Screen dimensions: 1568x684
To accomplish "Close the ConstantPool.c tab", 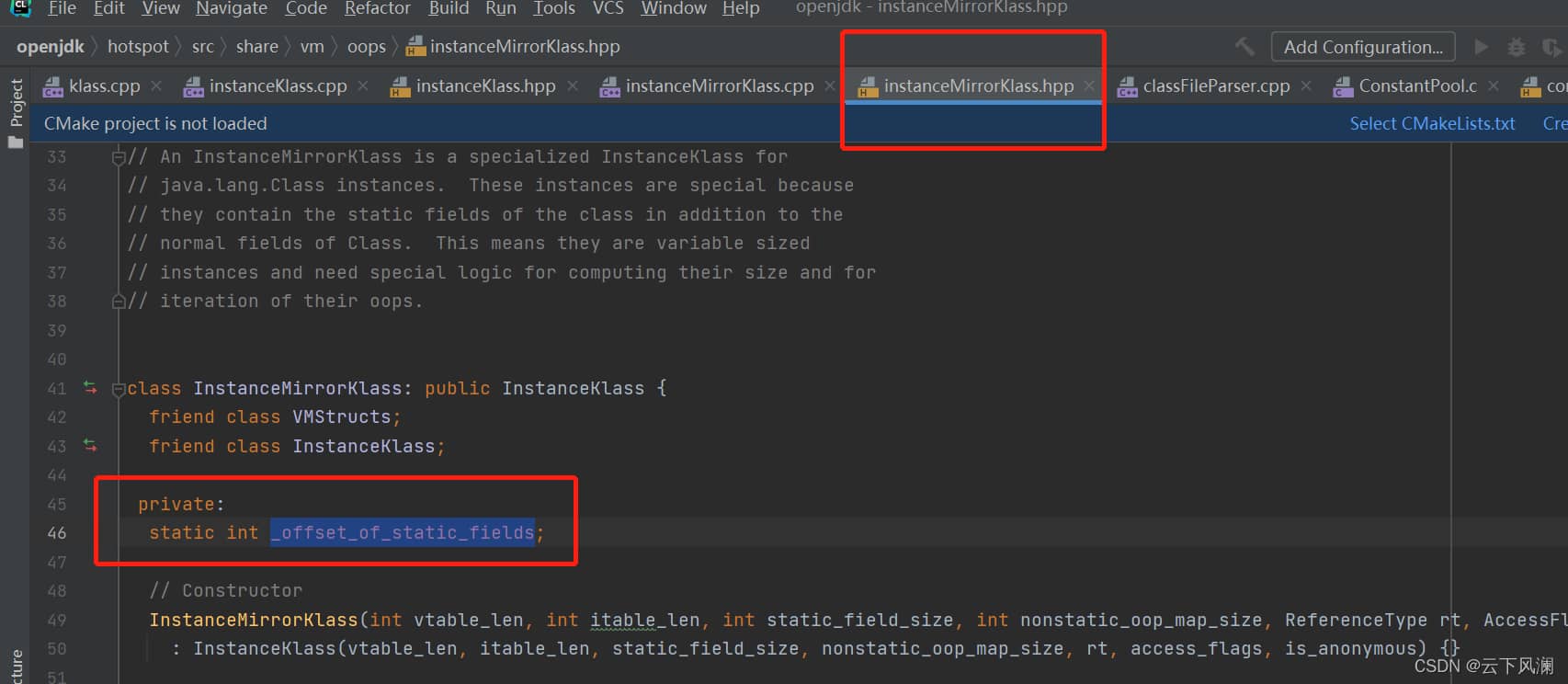I will (x=1494, y=85).
